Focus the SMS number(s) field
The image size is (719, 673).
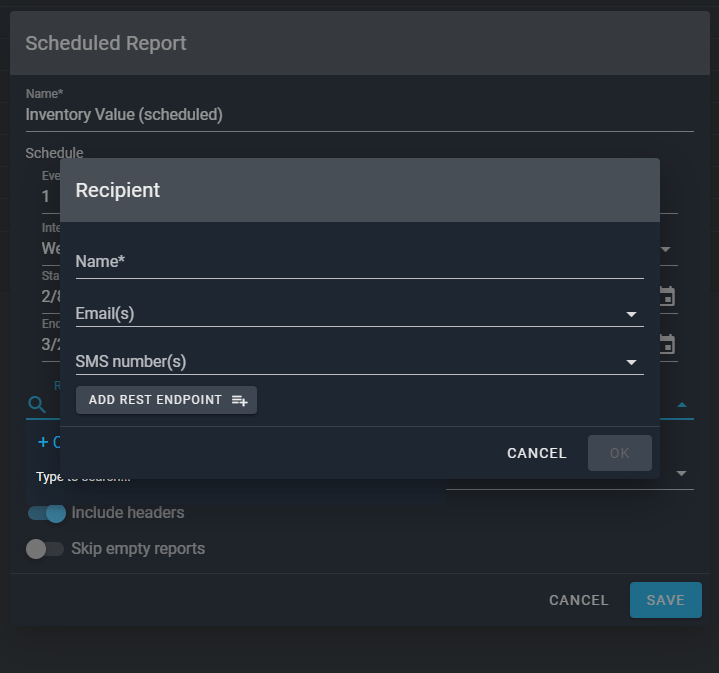tap(345, 362)
